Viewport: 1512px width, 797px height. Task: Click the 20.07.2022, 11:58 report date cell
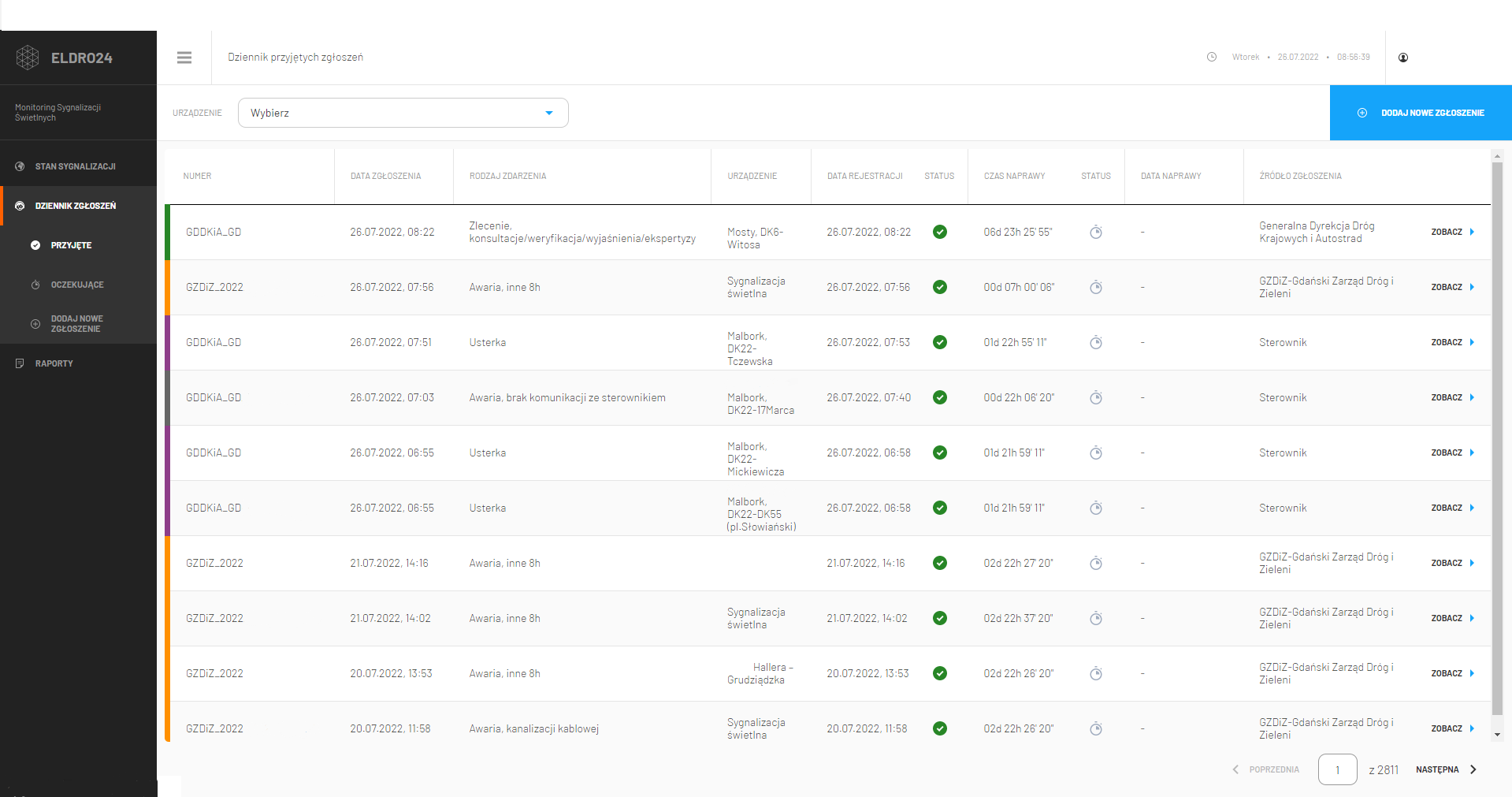[x=390, y=728]
